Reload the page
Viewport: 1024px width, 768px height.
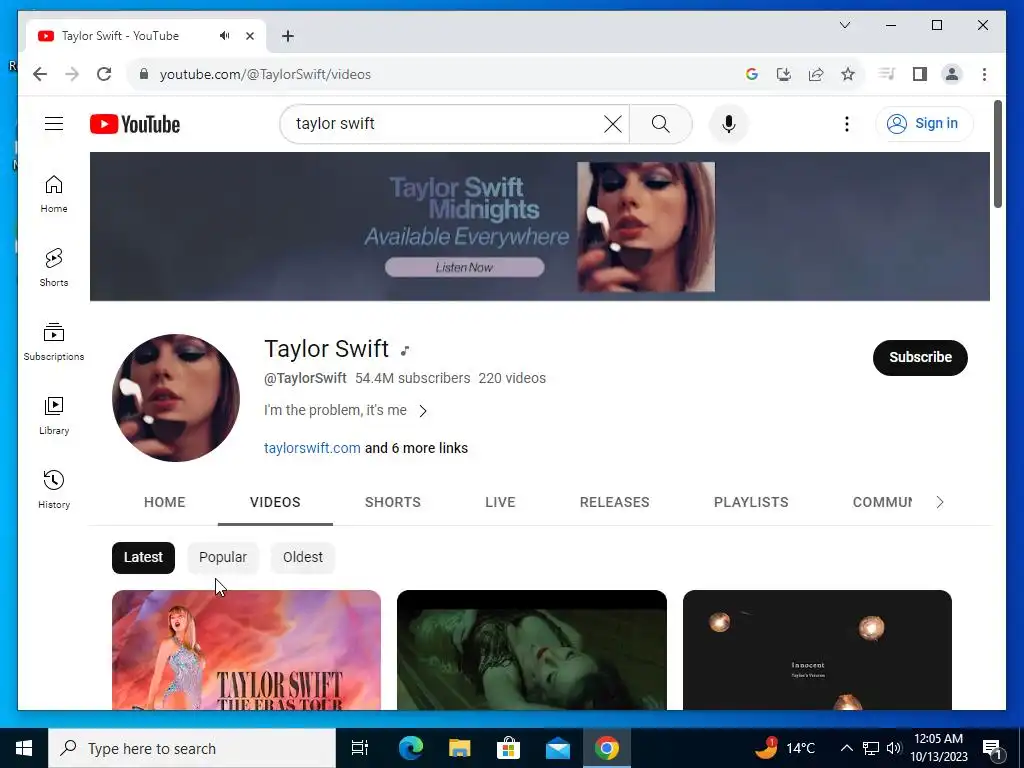tap(104, 74)
